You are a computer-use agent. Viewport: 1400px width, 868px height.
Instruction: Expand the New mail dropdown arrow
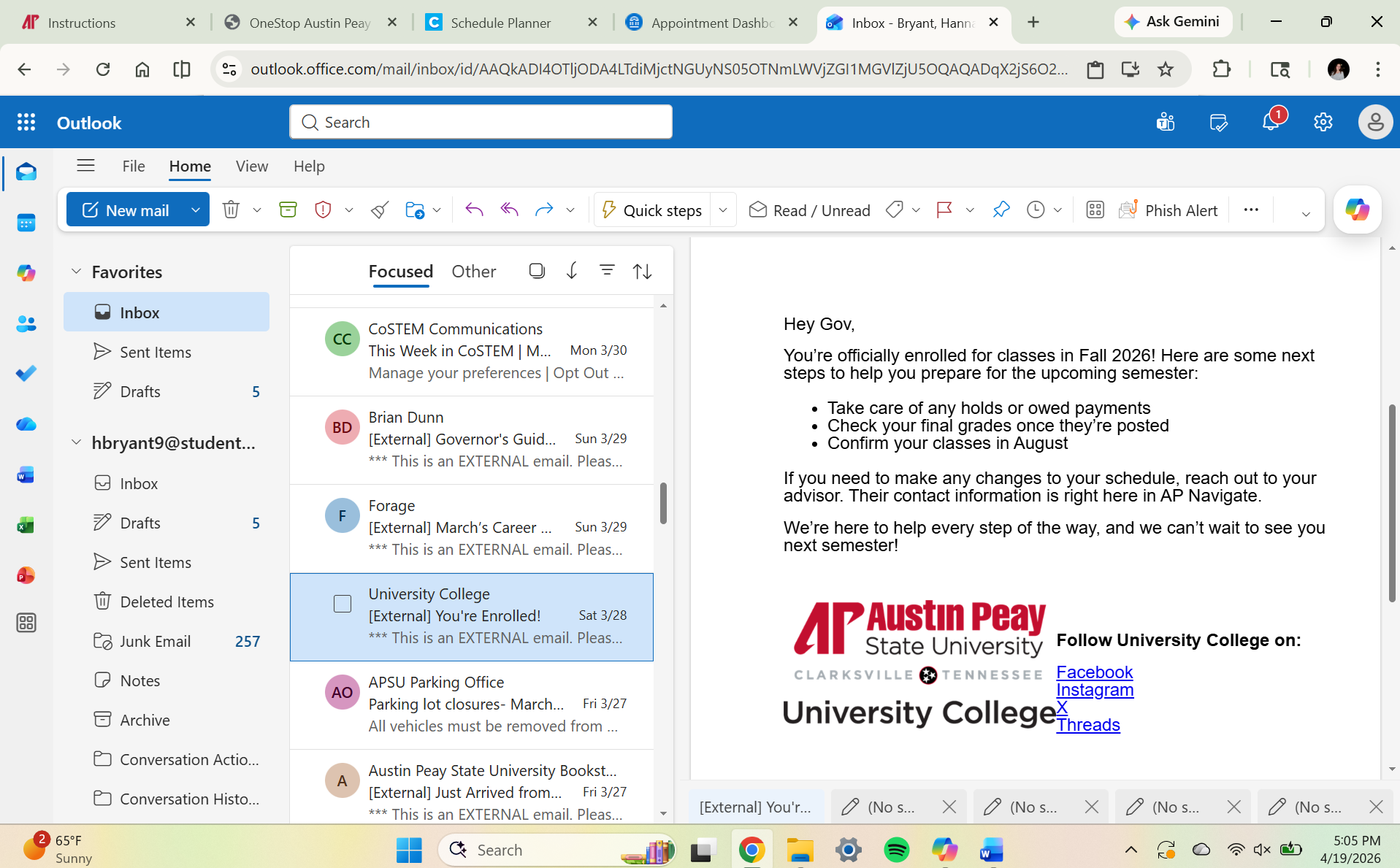pos(195,210)
